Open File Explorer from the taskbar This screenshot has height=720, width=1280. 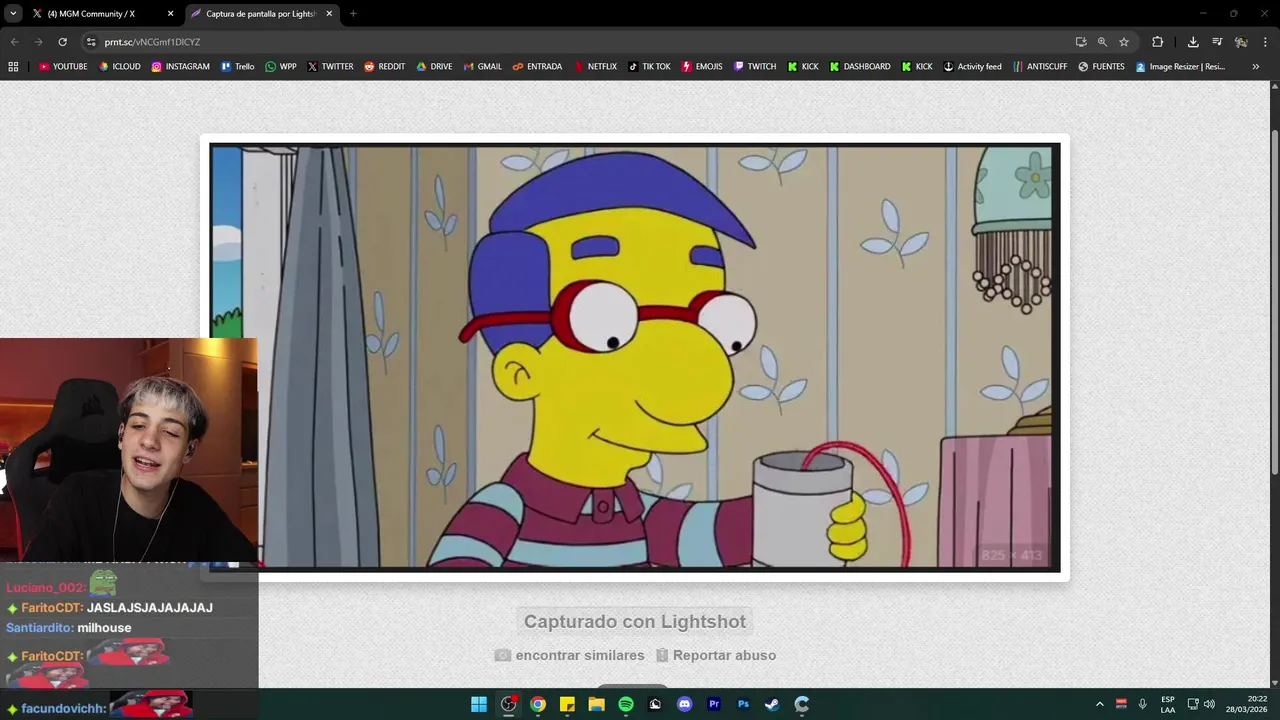pyautogui.click(x=596, y=704)
